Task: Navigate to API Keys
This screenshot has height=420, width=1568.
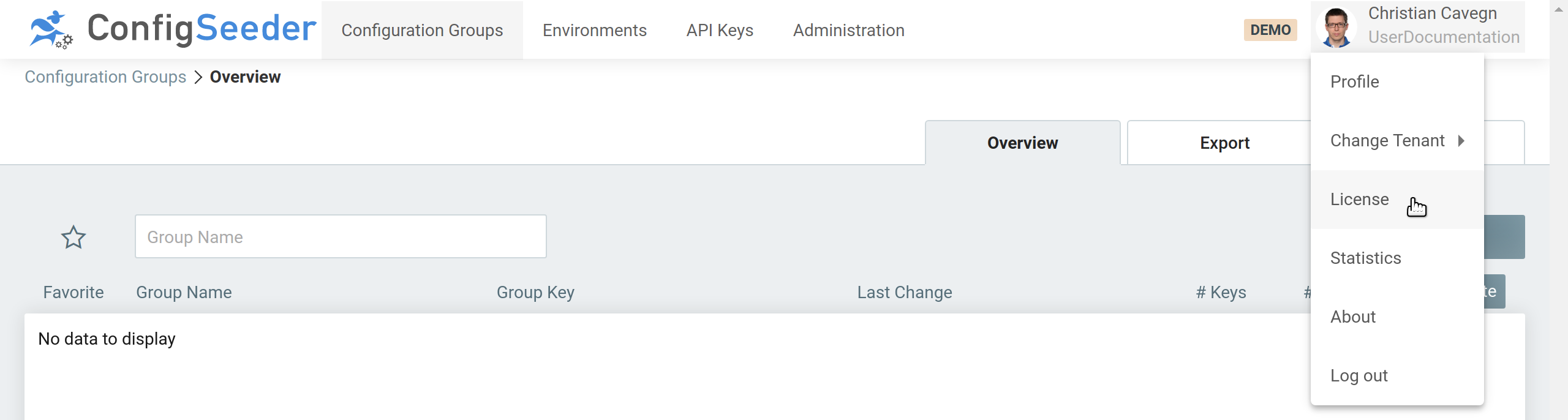Action: [720, 31]
